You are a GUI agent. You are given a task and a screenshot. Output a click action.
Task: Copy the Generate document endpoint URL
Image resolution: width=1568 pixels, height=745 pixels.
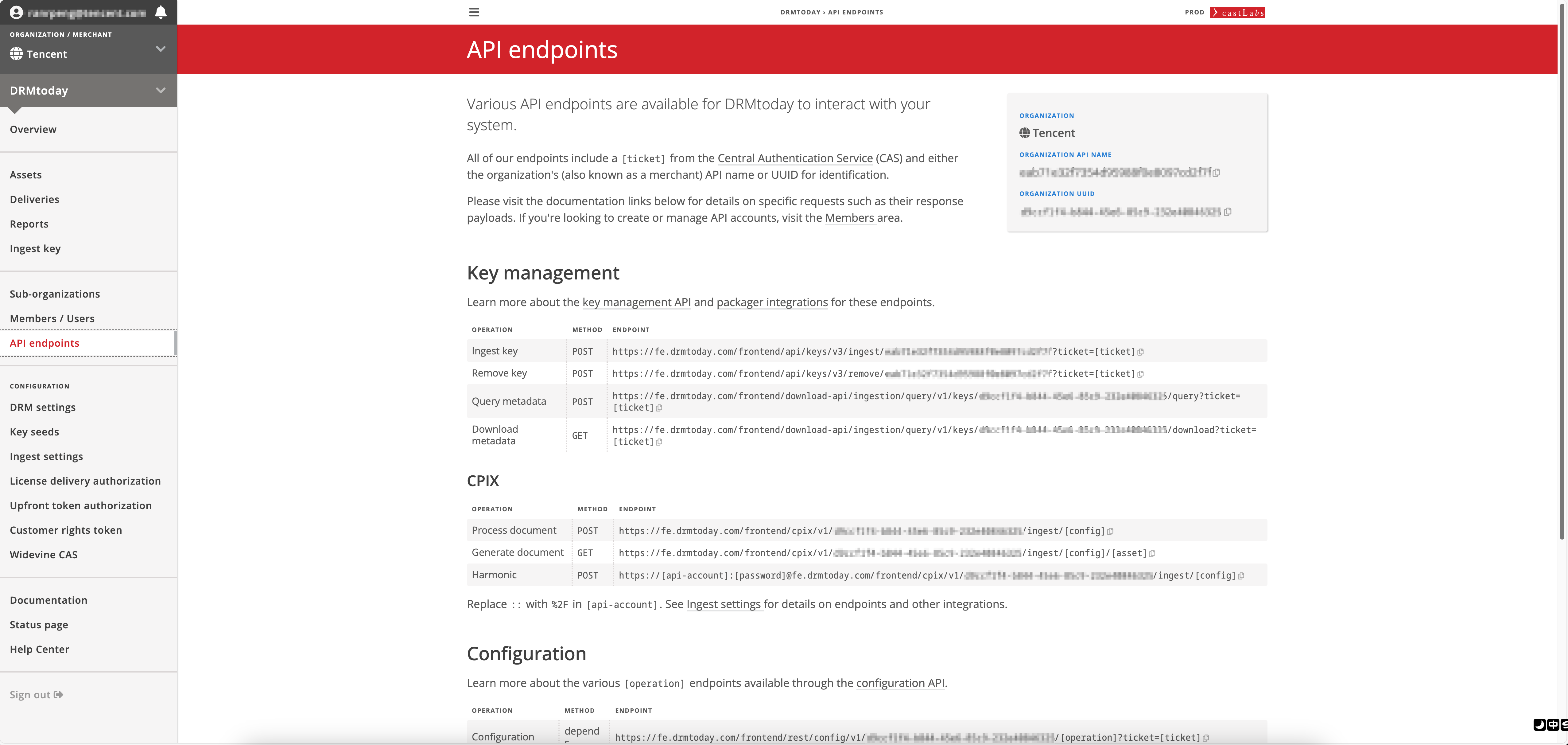(1152, 554)
